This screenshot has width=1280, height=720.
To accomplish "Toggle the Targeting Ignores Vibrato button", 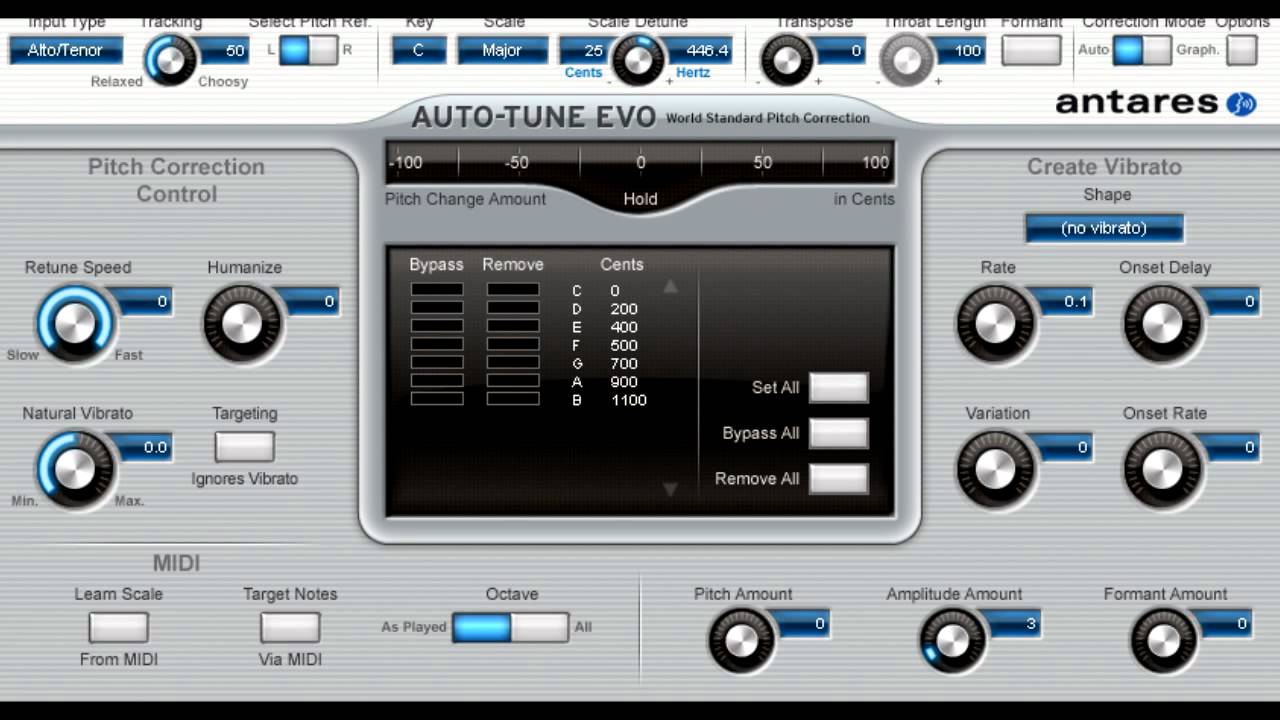I will 245,446.
